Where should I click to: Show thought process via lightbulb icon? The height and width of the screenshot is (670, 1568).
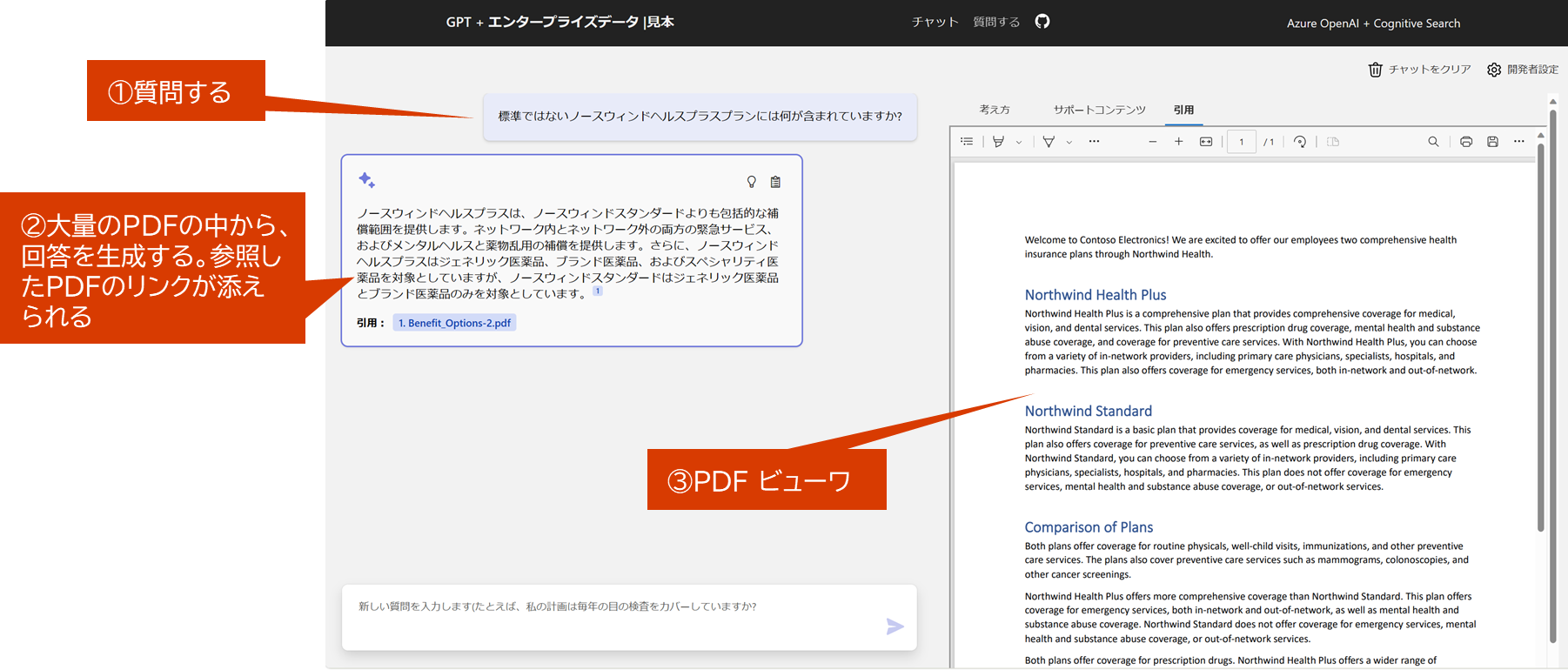tap(752, 182)
